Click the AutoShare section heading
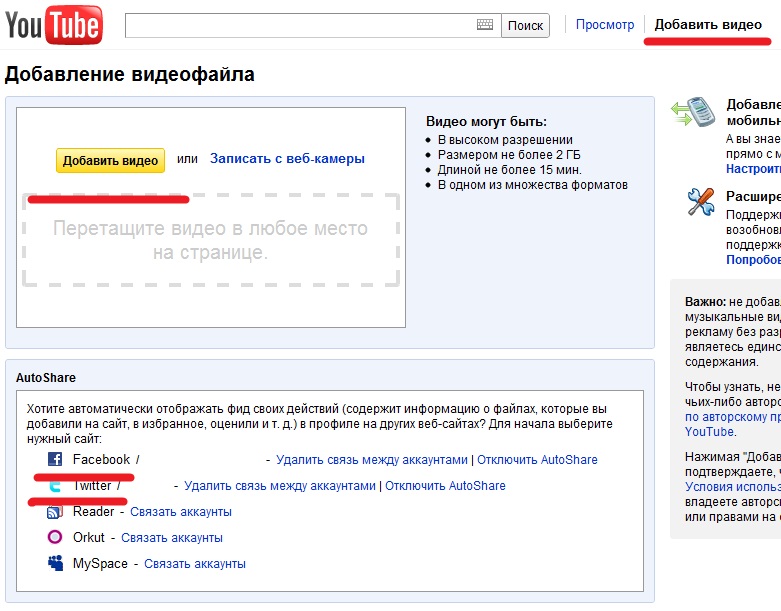The image size is (781, 611). tap(46, 377)
